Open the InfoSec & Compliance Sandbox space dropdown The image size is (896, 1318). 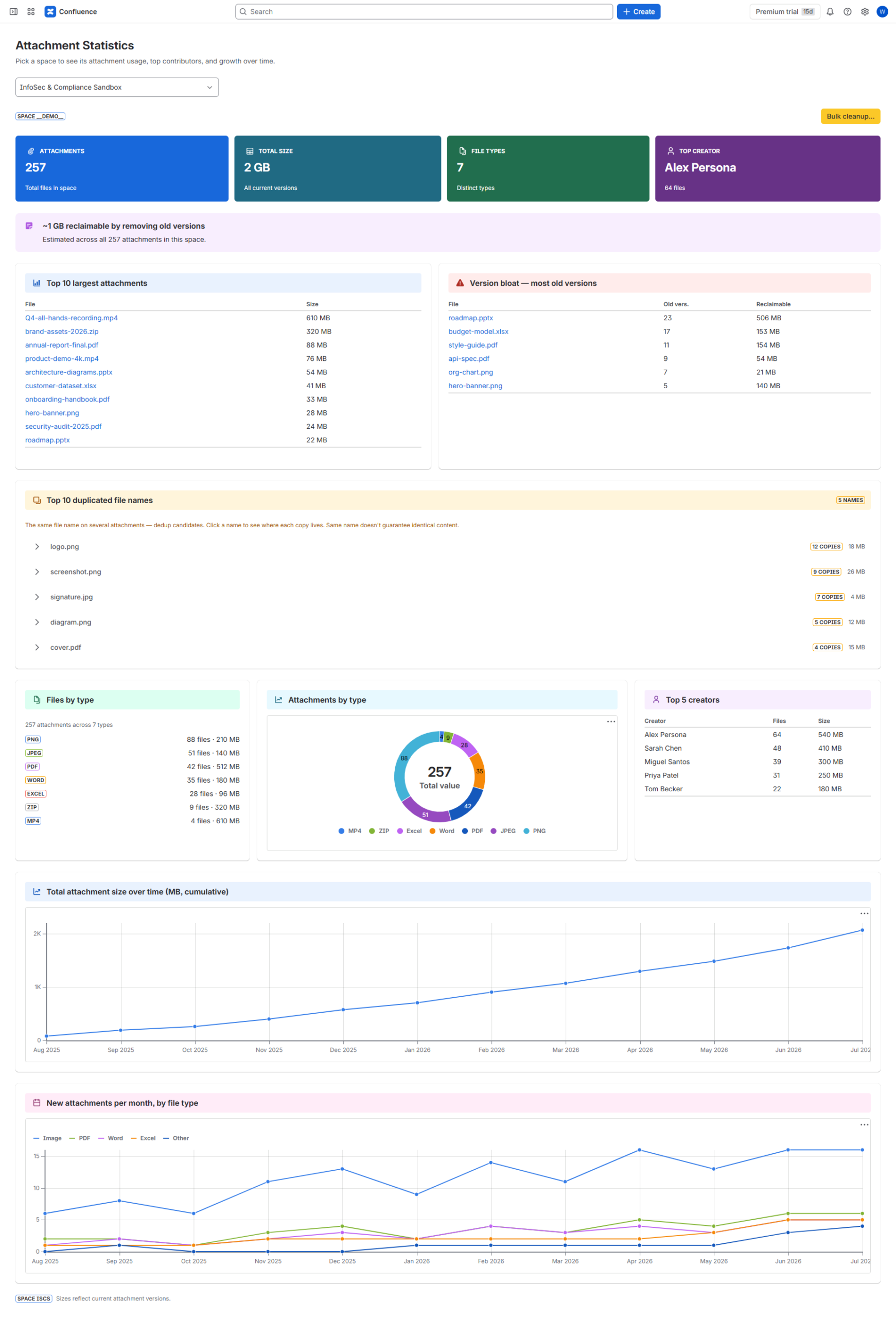pyautogui.click(x=117, y=88)
